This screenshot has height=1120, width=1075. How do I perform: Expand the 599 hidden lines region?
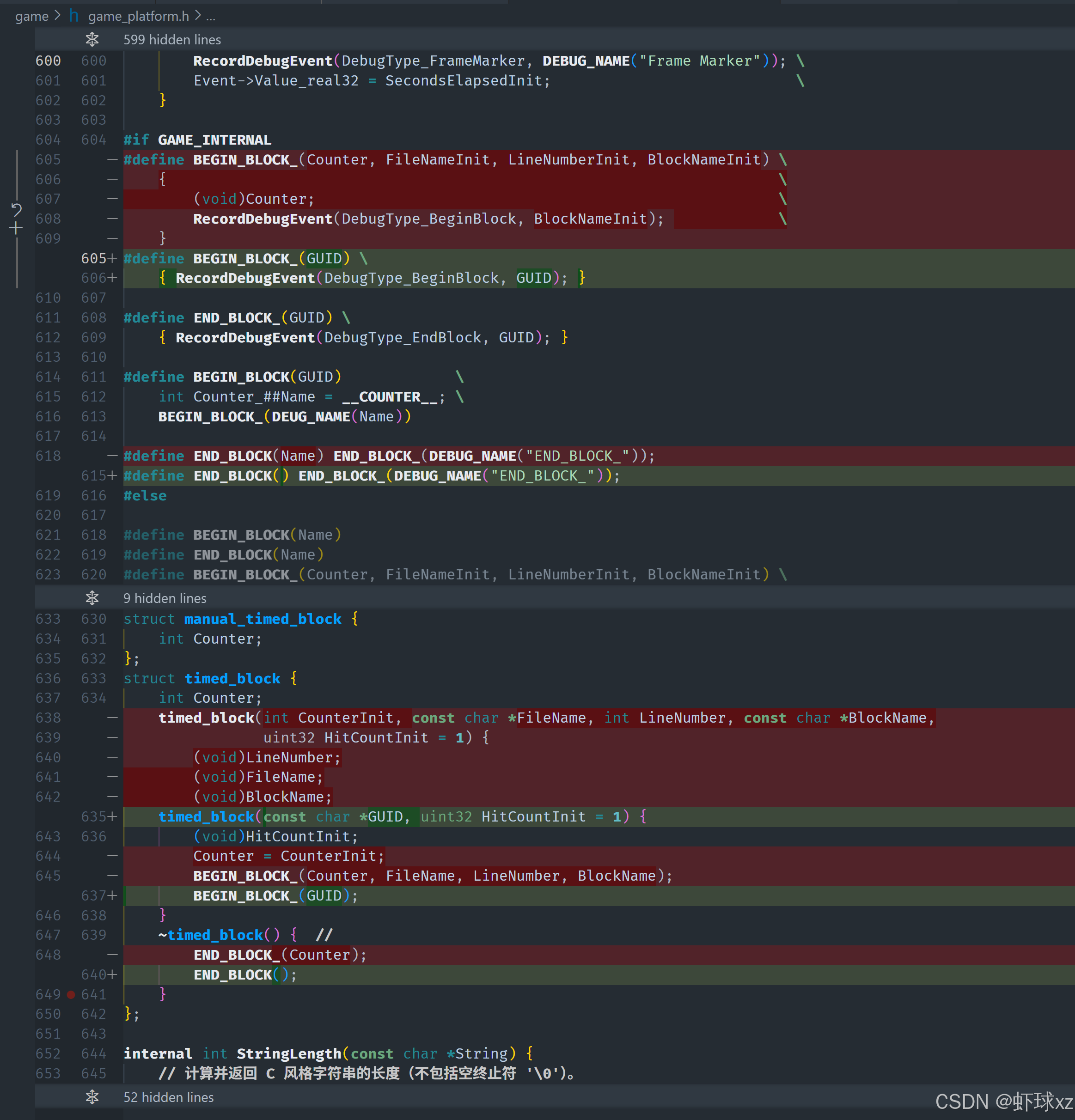tap(172, 39)
